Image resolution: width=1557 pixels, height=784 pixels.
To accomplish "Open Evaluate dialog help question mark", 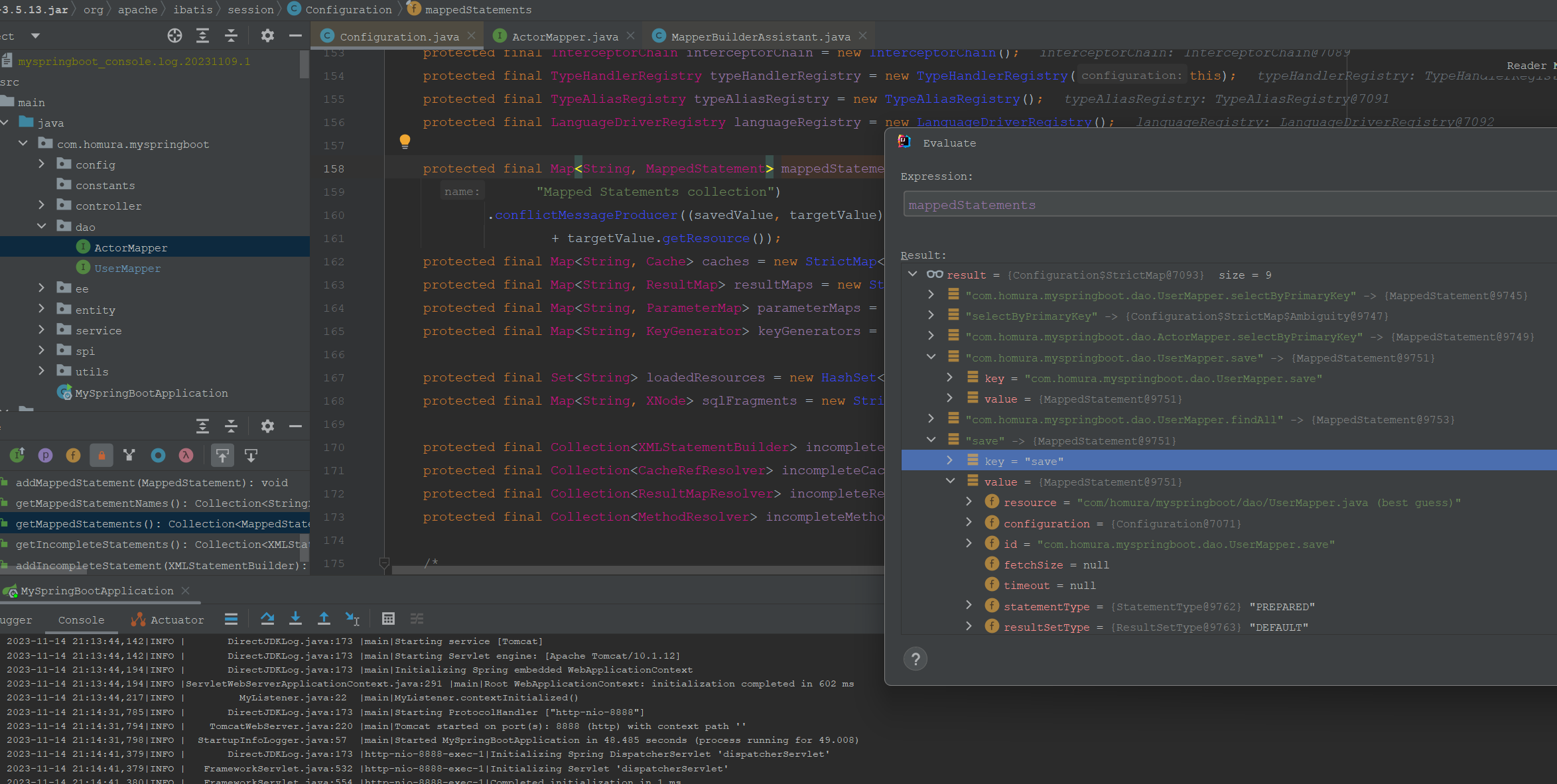I will tap(915, 659).
